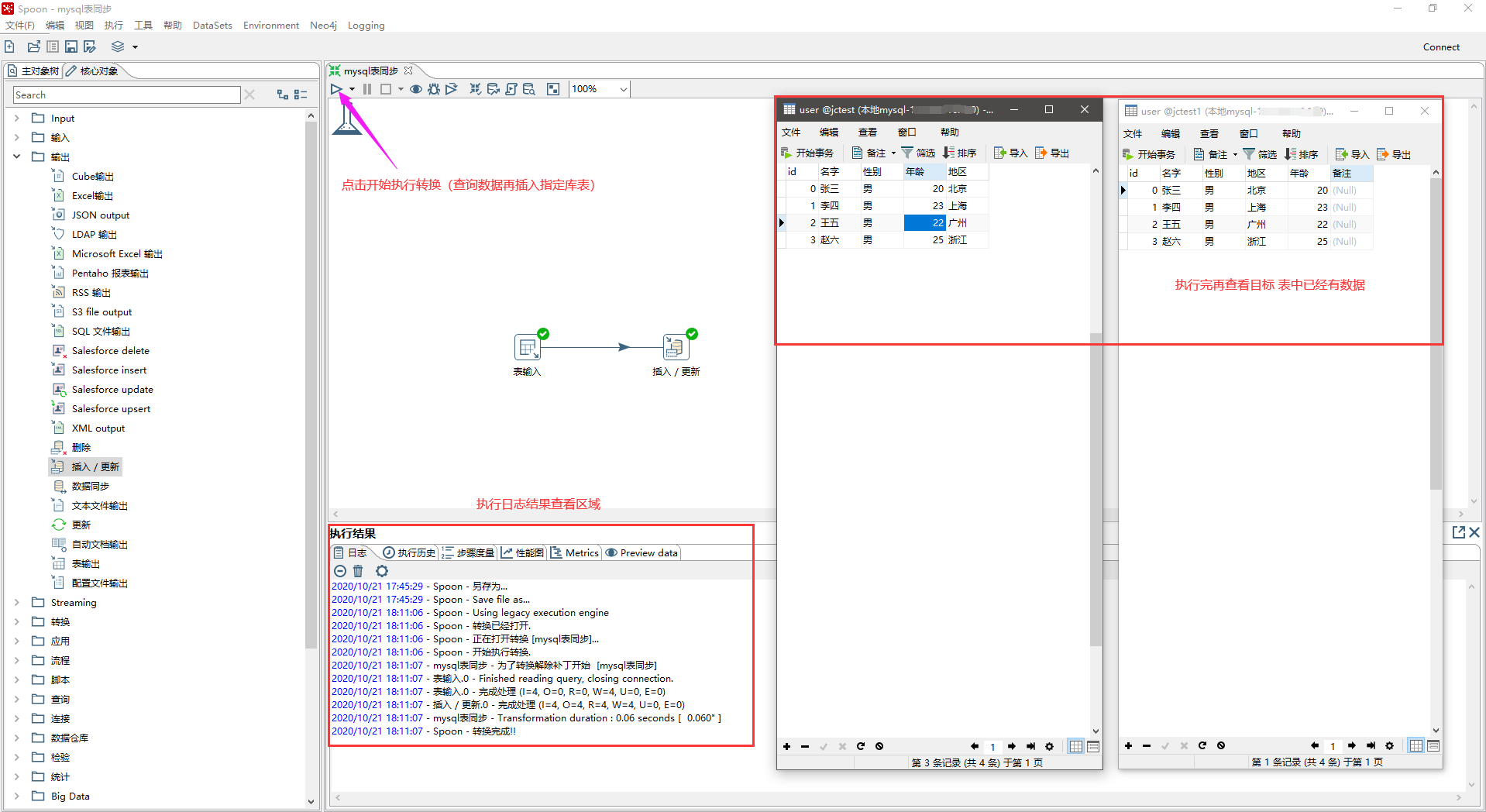Clear the log with the trash icon
This screenshot has height=812, width=1486.
tap(358, 571)
